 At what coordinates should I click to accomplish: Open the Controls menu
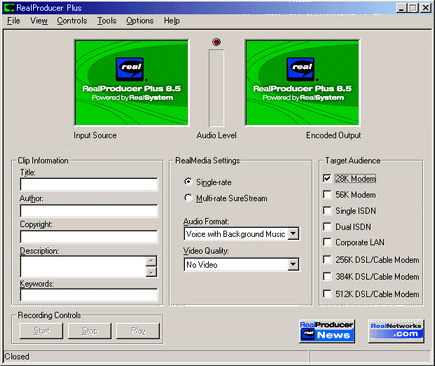[72, 21]
